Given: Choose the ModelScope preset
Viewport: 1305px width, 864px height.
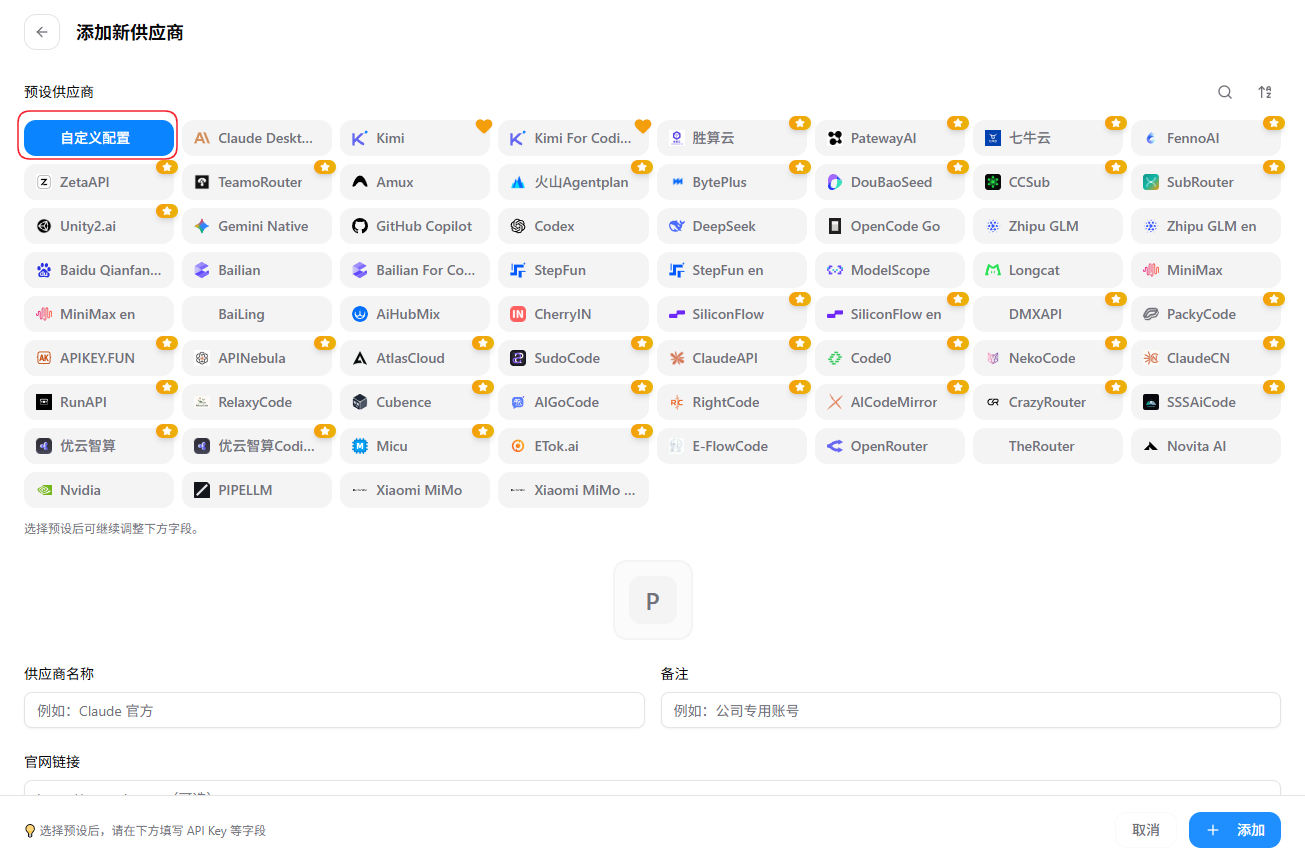Looking at the screenshot, I should (x=890, y=270).
